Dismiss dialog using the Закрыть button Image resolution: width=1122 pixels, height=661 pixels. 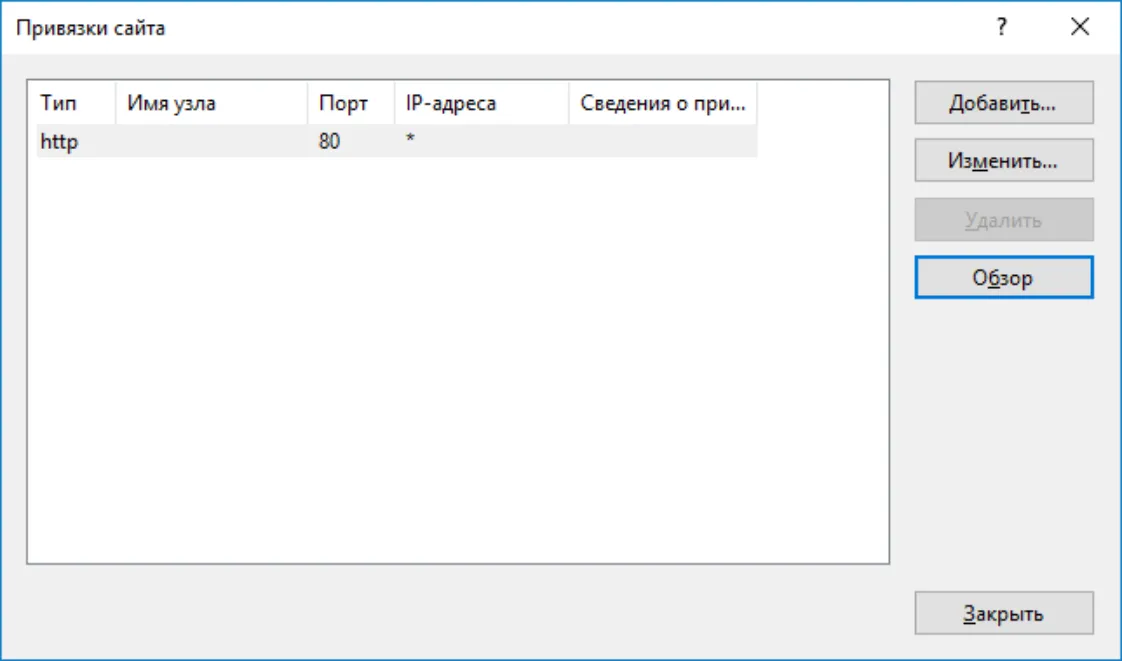pyautogui.click(x=1003, y=613)
